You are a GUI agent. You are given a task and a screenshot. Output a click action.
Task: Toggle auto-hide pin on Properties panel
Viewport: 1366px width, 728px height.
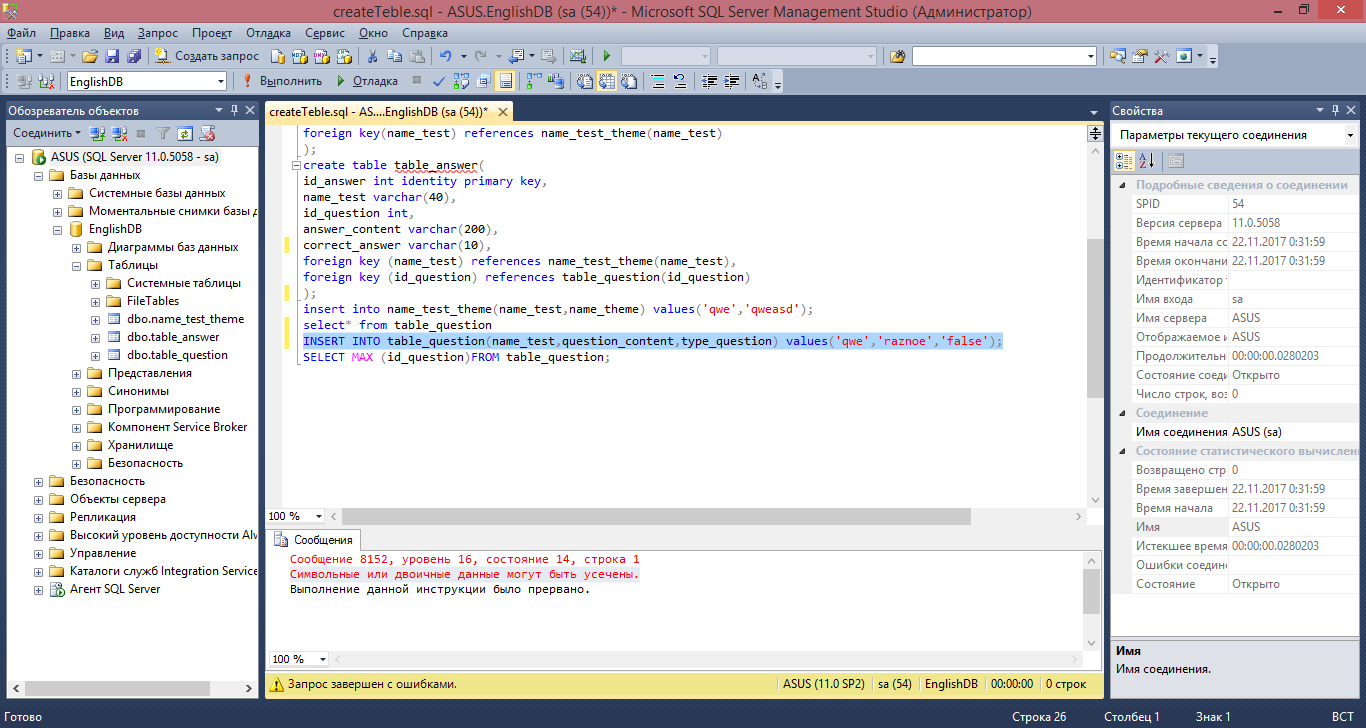[1335, 110]
